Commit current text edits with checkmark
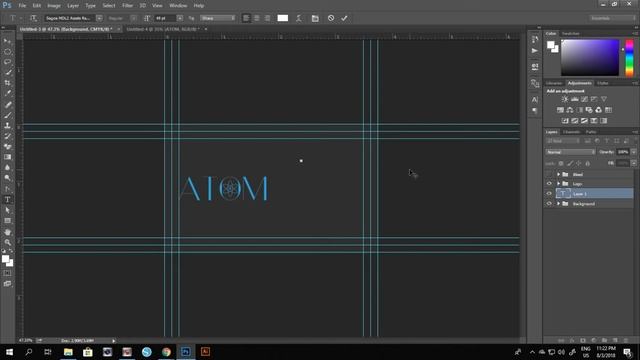Image resolution: width=640 pixels, height=360 pixels. tap(344, 18)
